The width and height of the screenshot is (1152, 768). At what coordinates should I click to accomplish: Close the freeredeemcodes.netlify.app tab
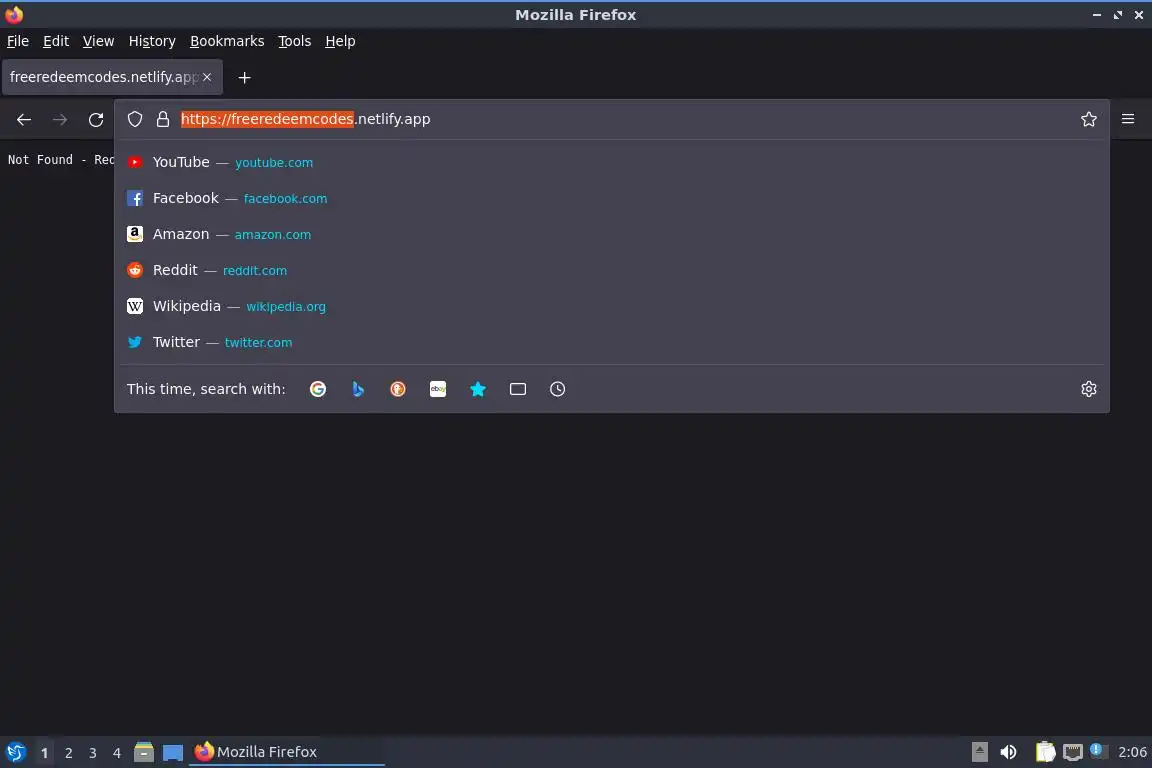coord(207,76)
